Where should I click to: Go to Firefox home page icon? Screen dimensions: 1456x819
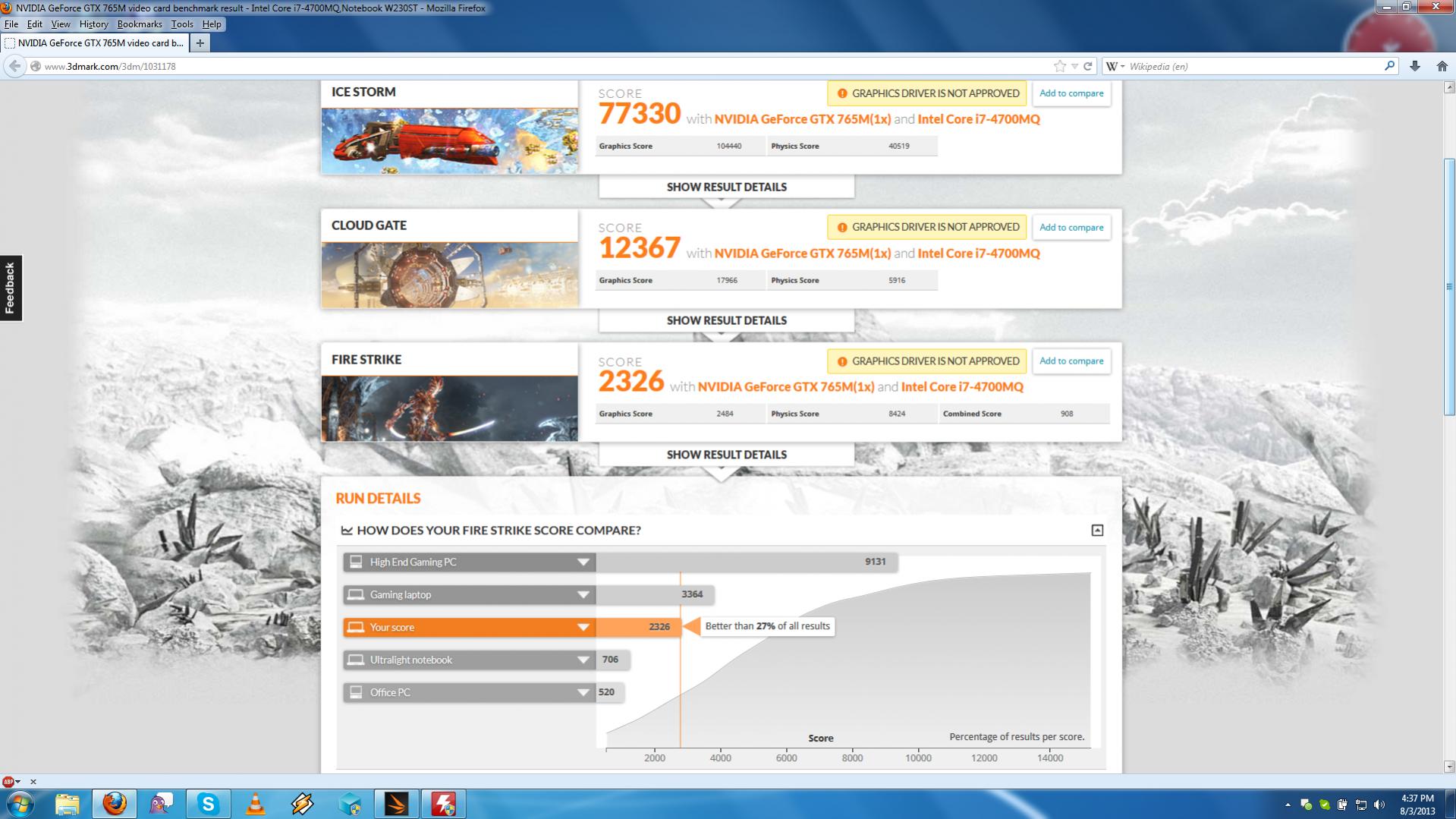point(1442,66)
